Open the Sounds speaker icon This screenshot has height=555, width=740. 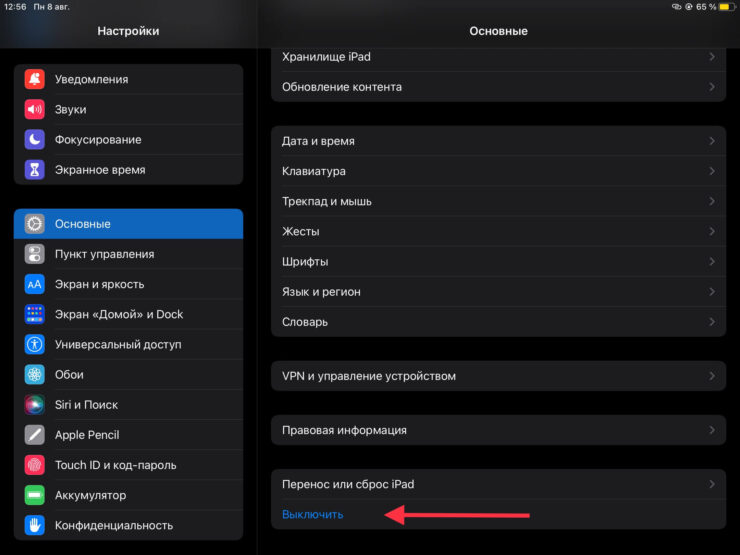point(35,110)
